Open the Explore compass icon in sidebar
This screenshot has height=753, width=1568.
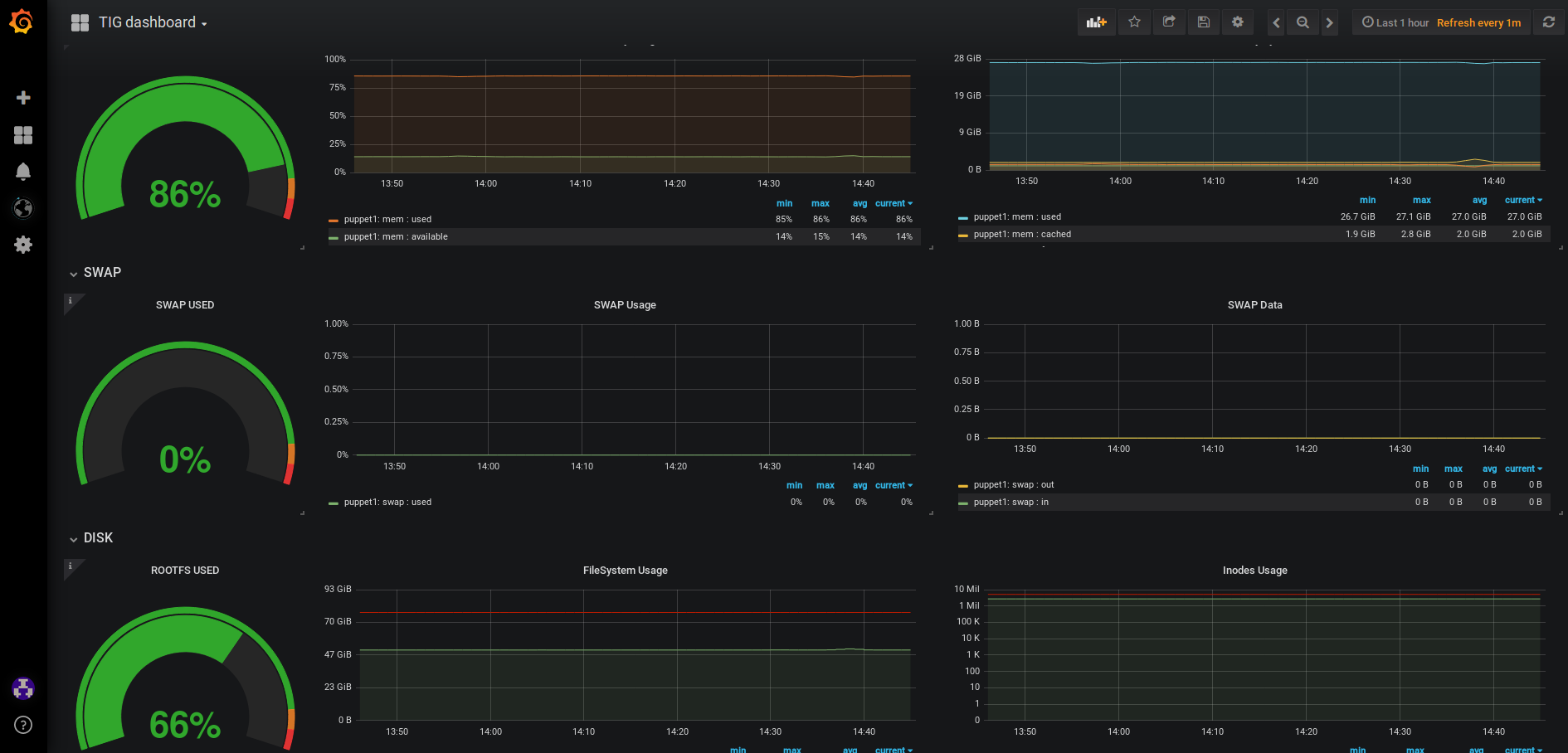click(x=23, y=208)
